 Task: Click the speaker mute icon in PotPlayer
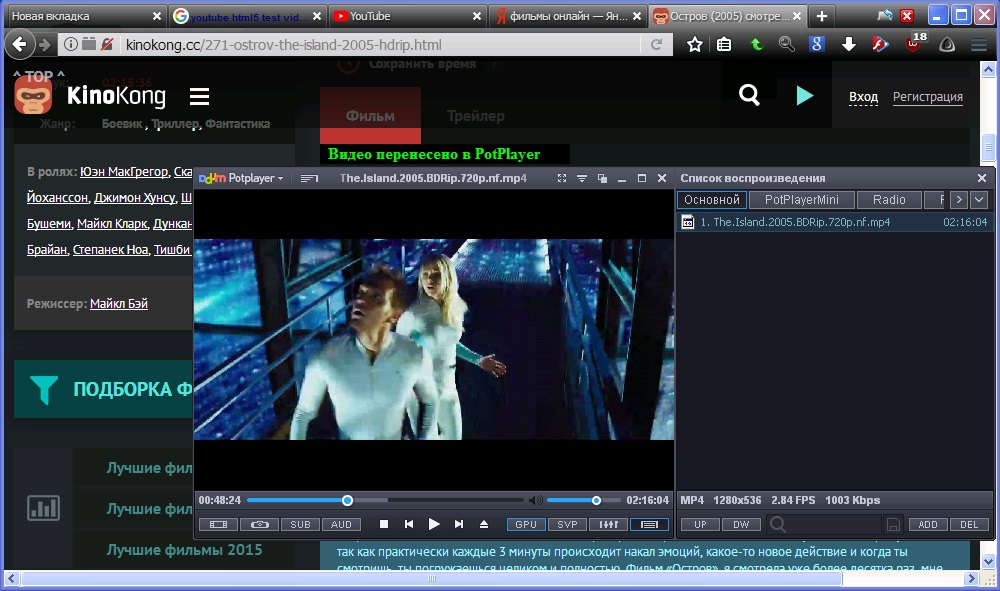[x=536, y=500]
